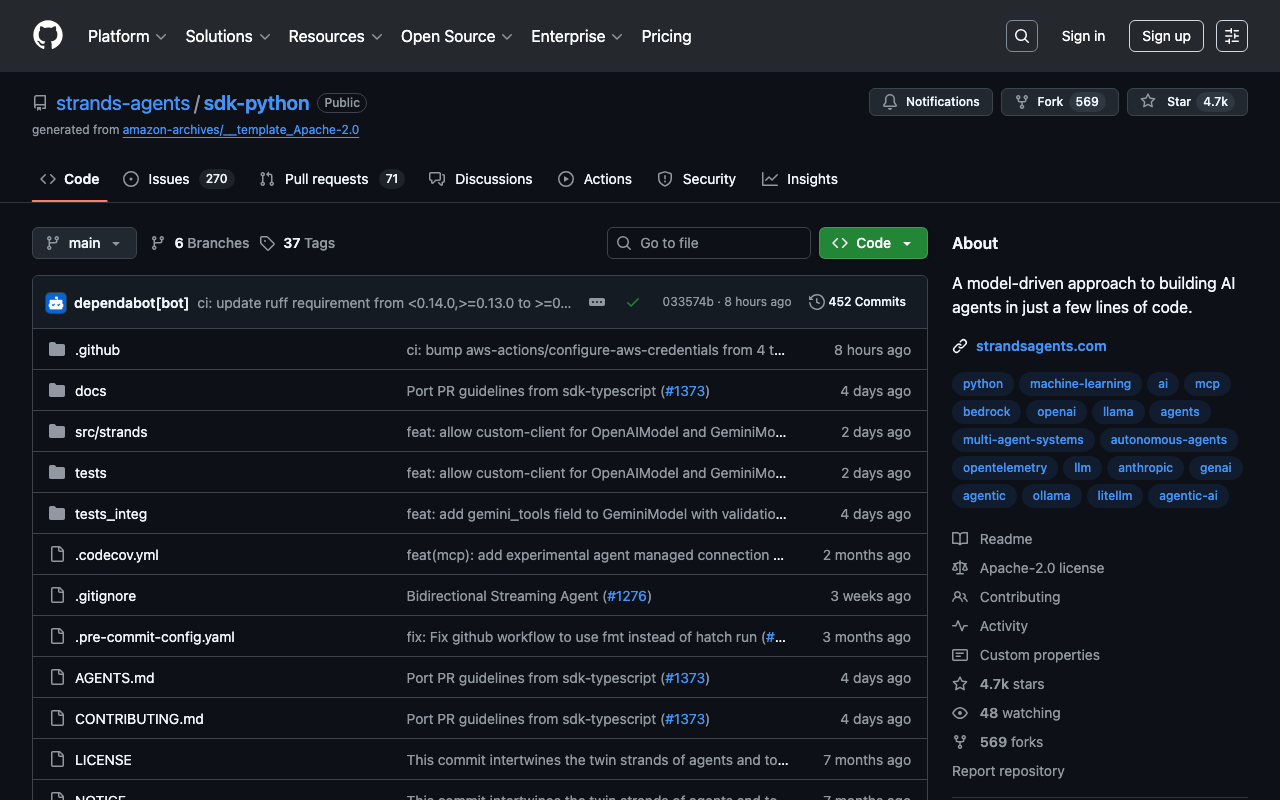The width and height of the screenshot is (1280, 800).
Task: Open strandsagents.com website link
Action: point(1041,346)
